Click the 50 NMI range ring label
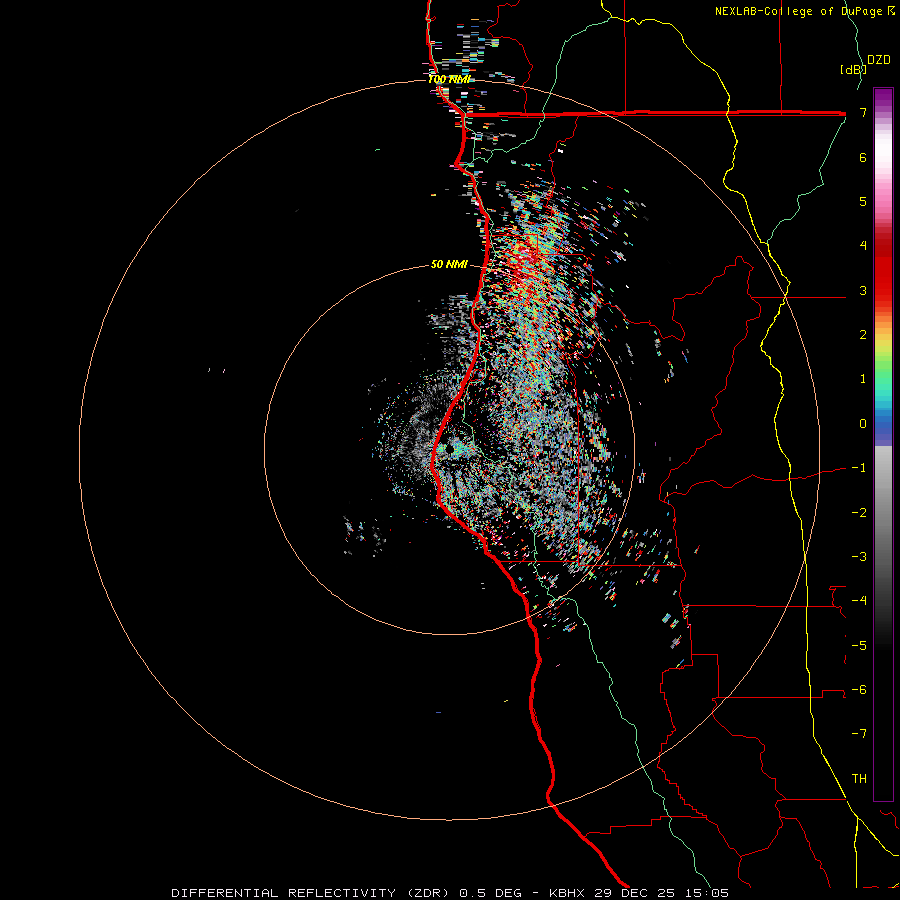 [x=449, y=265]
